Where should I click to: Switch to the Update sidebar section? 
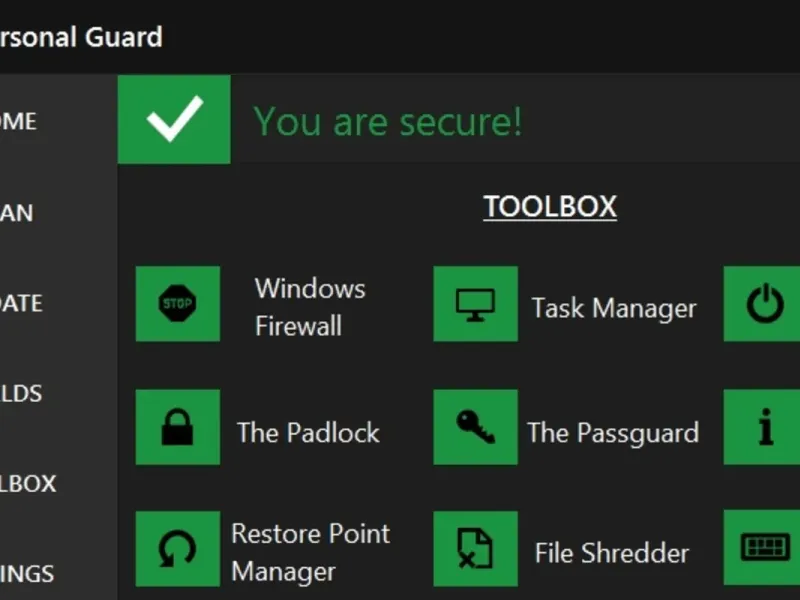[20, 303]
